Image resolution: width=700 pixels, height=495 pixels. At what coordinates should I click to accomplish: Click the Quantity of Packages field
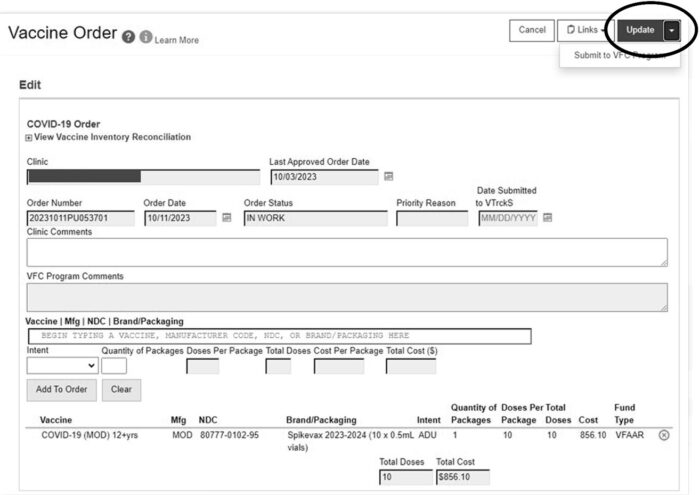click(x=114, y=366)
